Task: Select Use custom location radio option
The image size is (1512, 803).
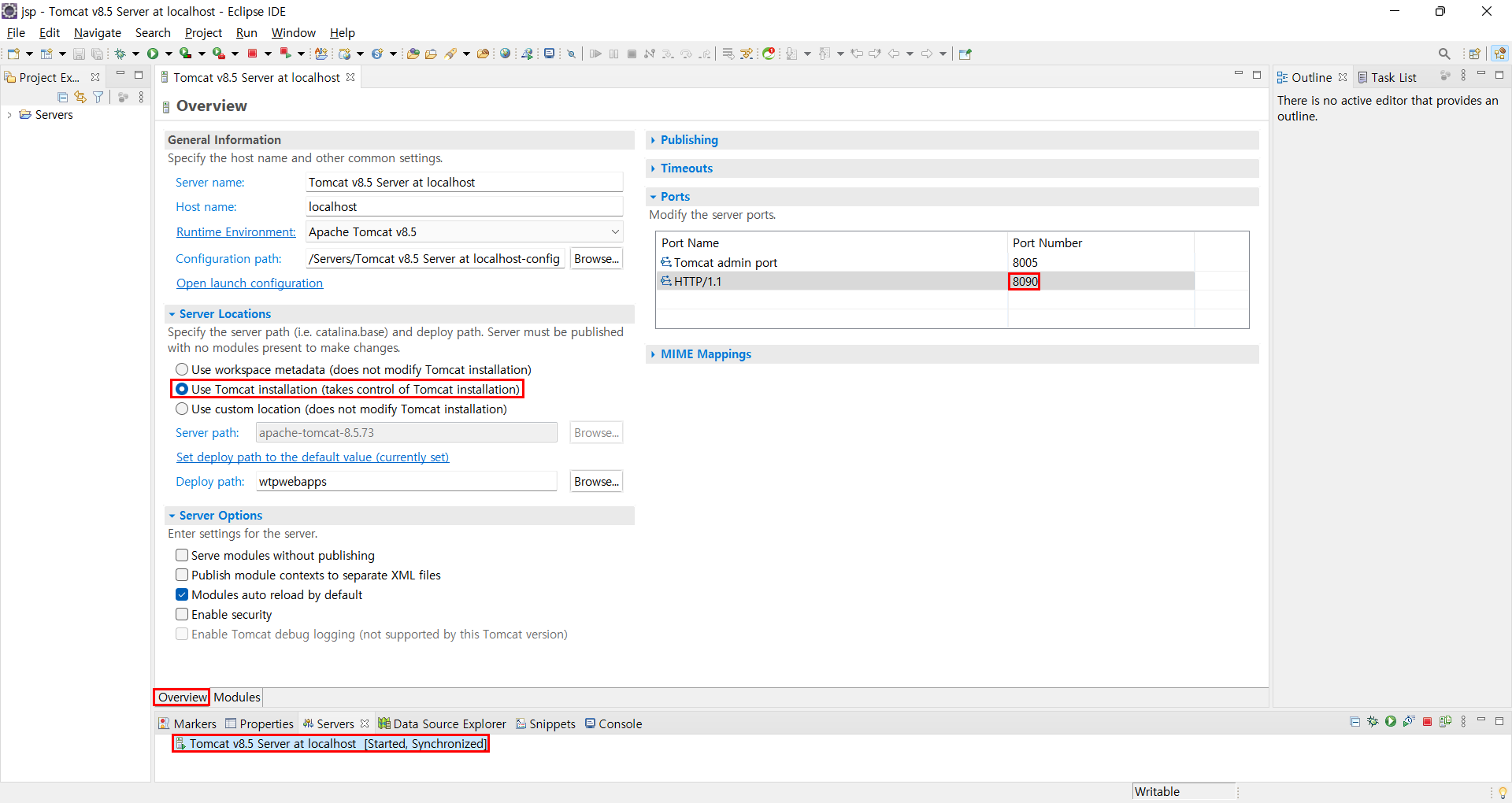Action: click(x=182, y=409)
